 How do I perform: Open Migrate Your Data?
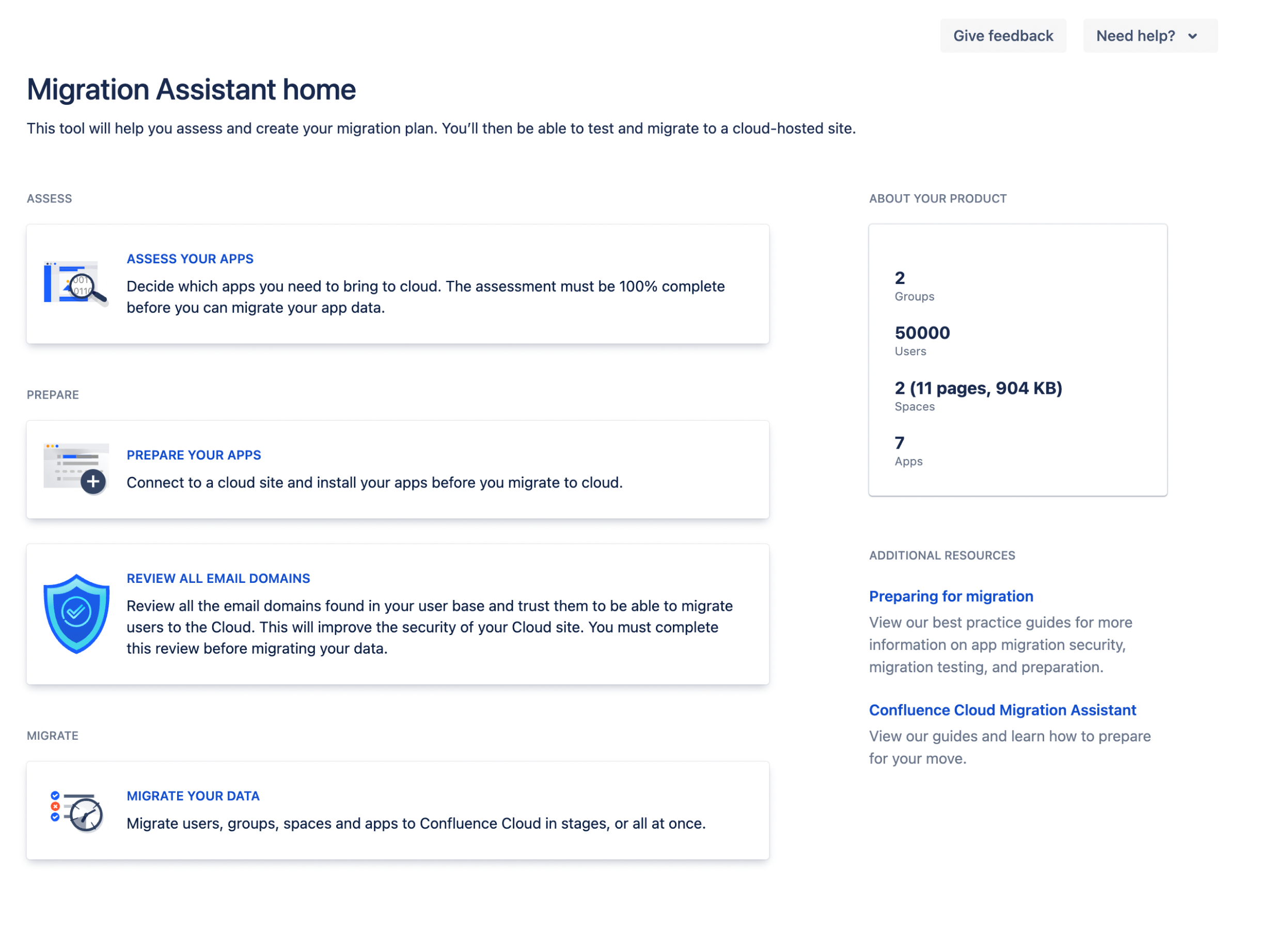193,796
